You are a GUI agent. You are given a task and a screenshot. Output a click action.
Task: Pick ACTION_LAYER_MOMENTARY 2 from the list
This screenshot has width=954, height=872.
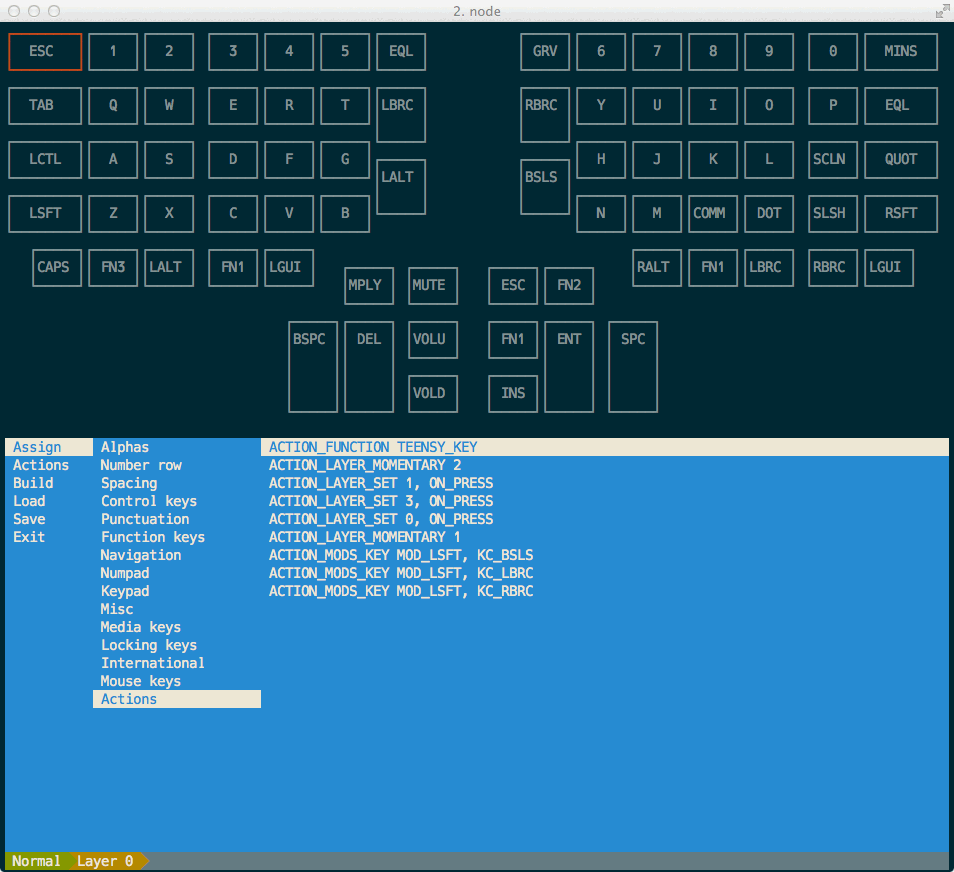365,465
